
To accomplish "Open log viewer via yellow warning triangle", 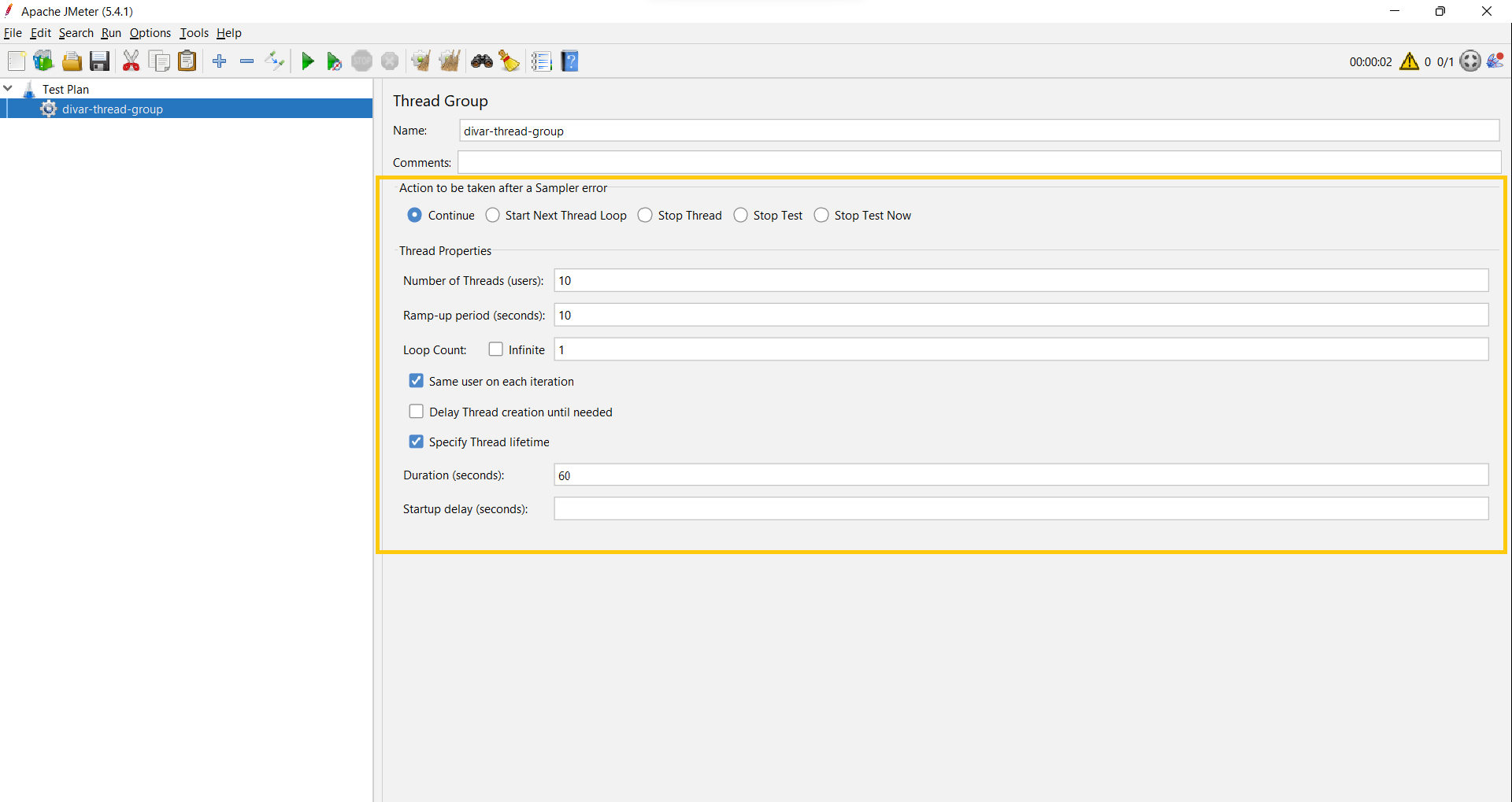I will 1410,61.
